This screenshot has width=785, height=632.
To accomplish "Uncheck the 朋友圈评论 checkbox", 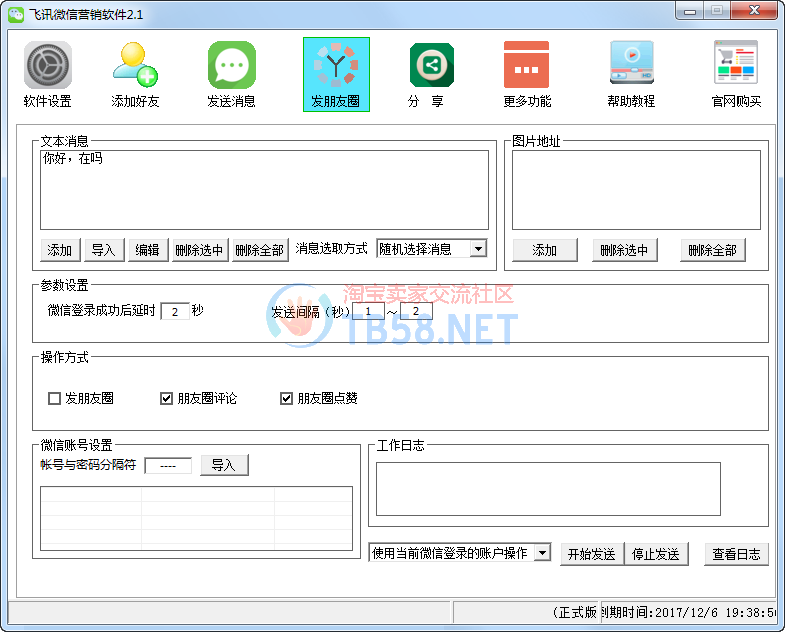I will pyautogui.click(x=167, y=399).
